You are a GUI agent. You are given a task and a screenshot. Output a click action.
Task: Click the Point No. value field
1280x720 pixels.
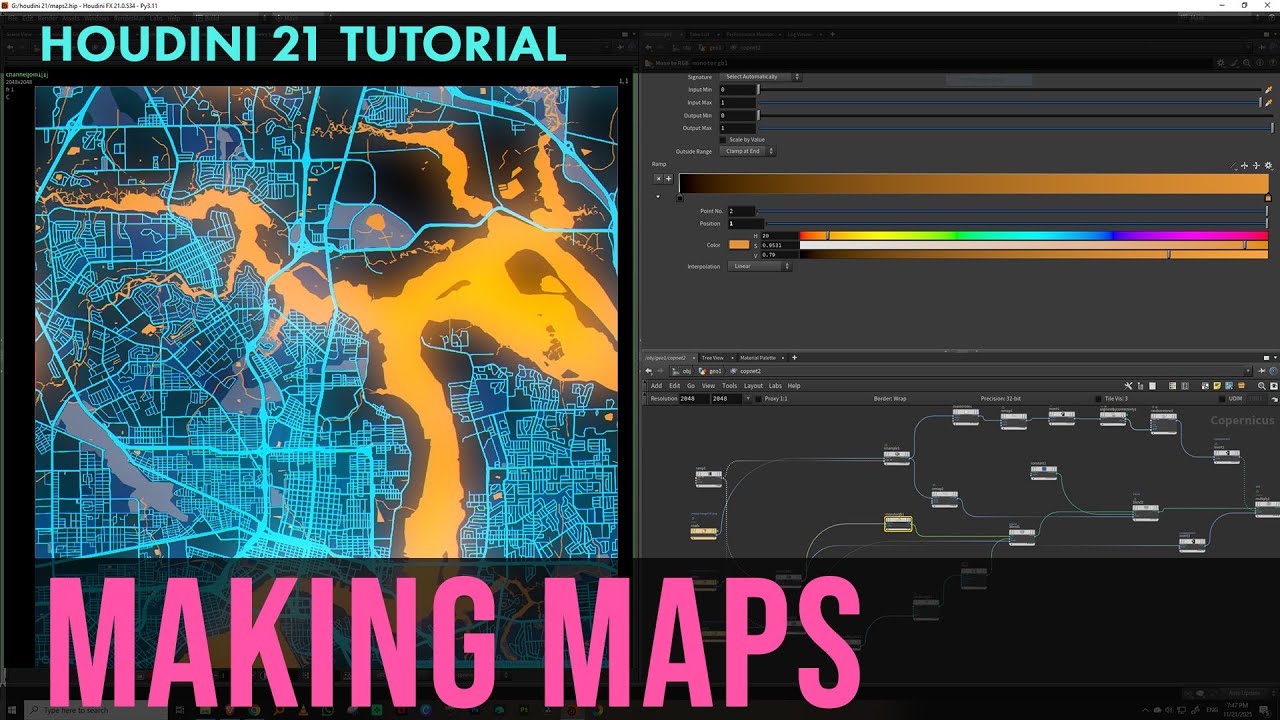741,211
